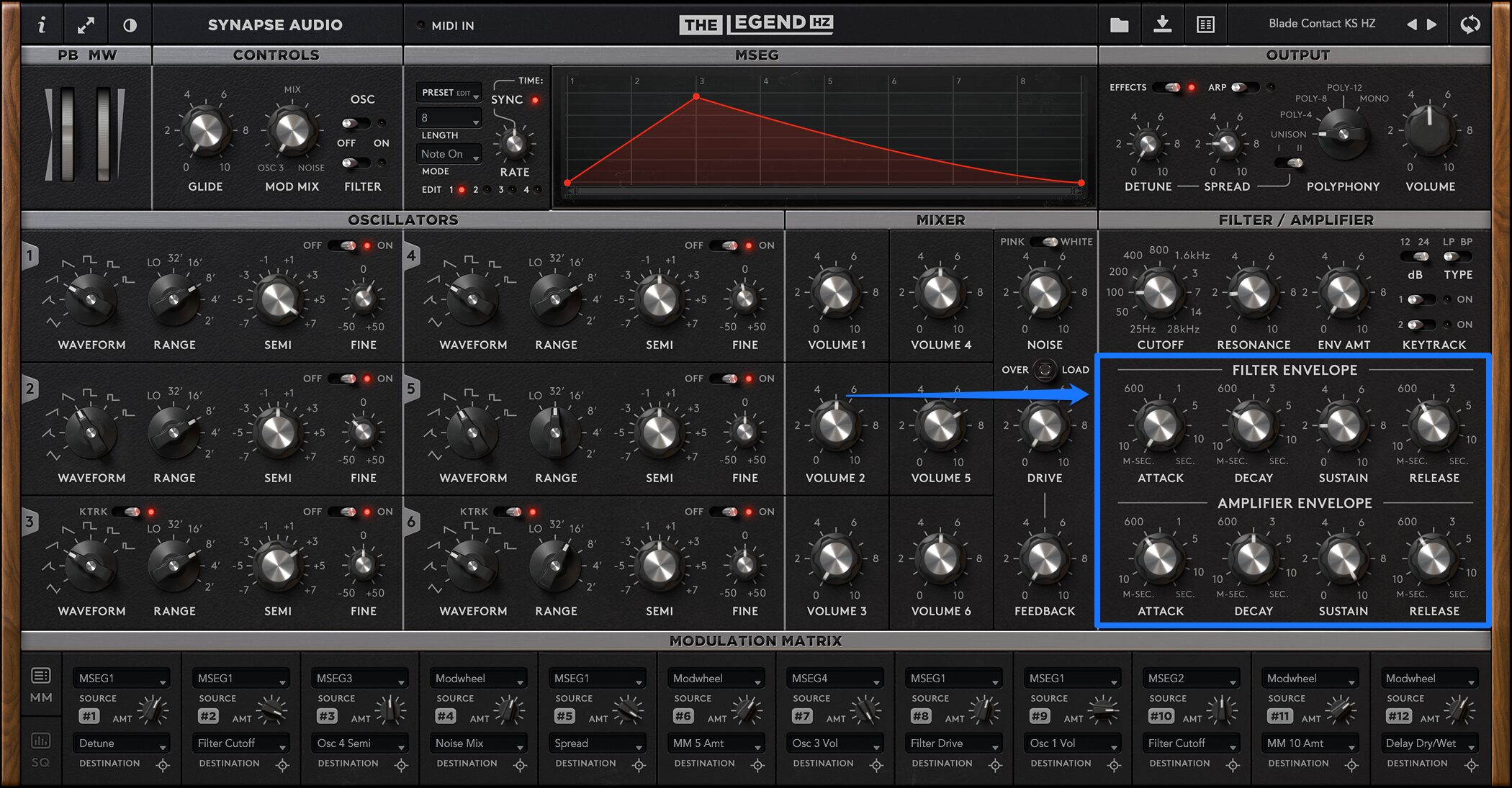Click the refresh reload icon
This screenshot has width=1512, height=788.
[1470, 24]
